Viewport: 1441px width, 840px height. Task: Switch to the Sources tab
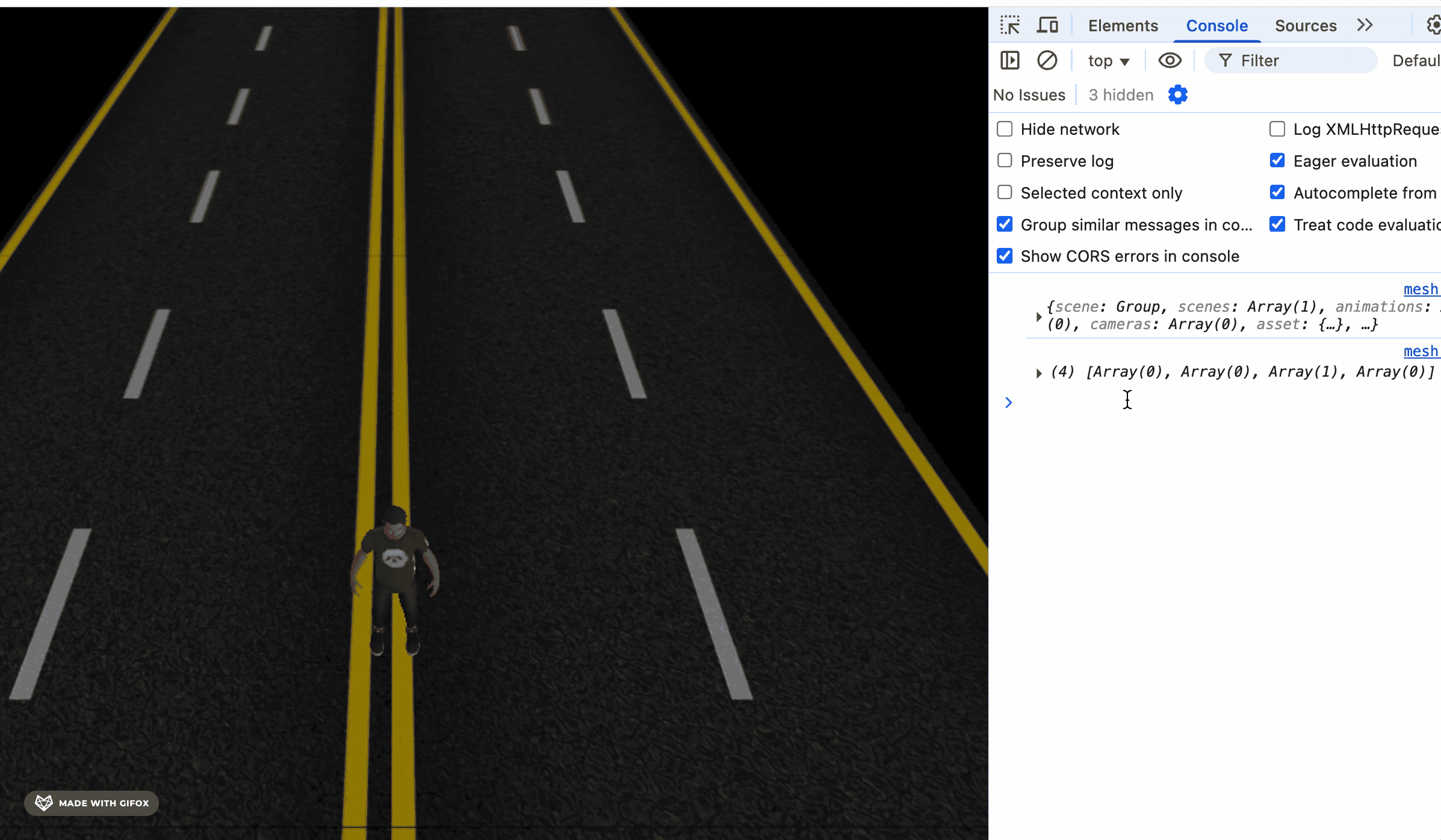(1306, 25)
